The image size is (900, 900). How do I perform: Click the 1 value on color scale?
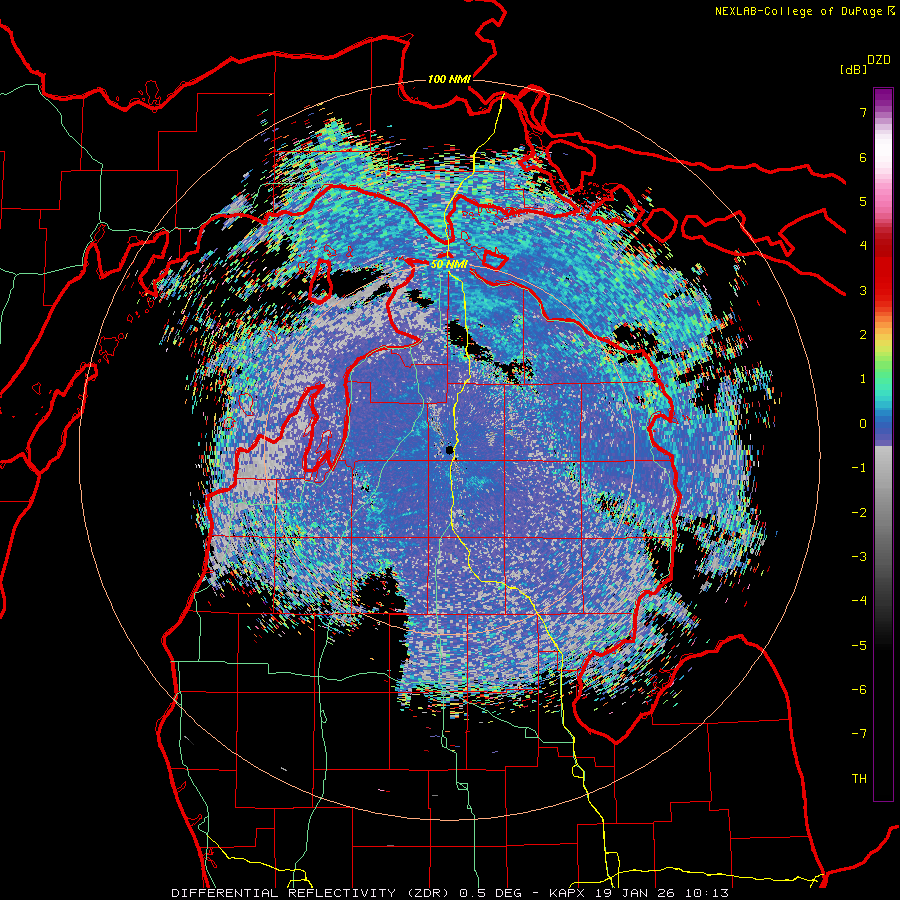point(863,379)
